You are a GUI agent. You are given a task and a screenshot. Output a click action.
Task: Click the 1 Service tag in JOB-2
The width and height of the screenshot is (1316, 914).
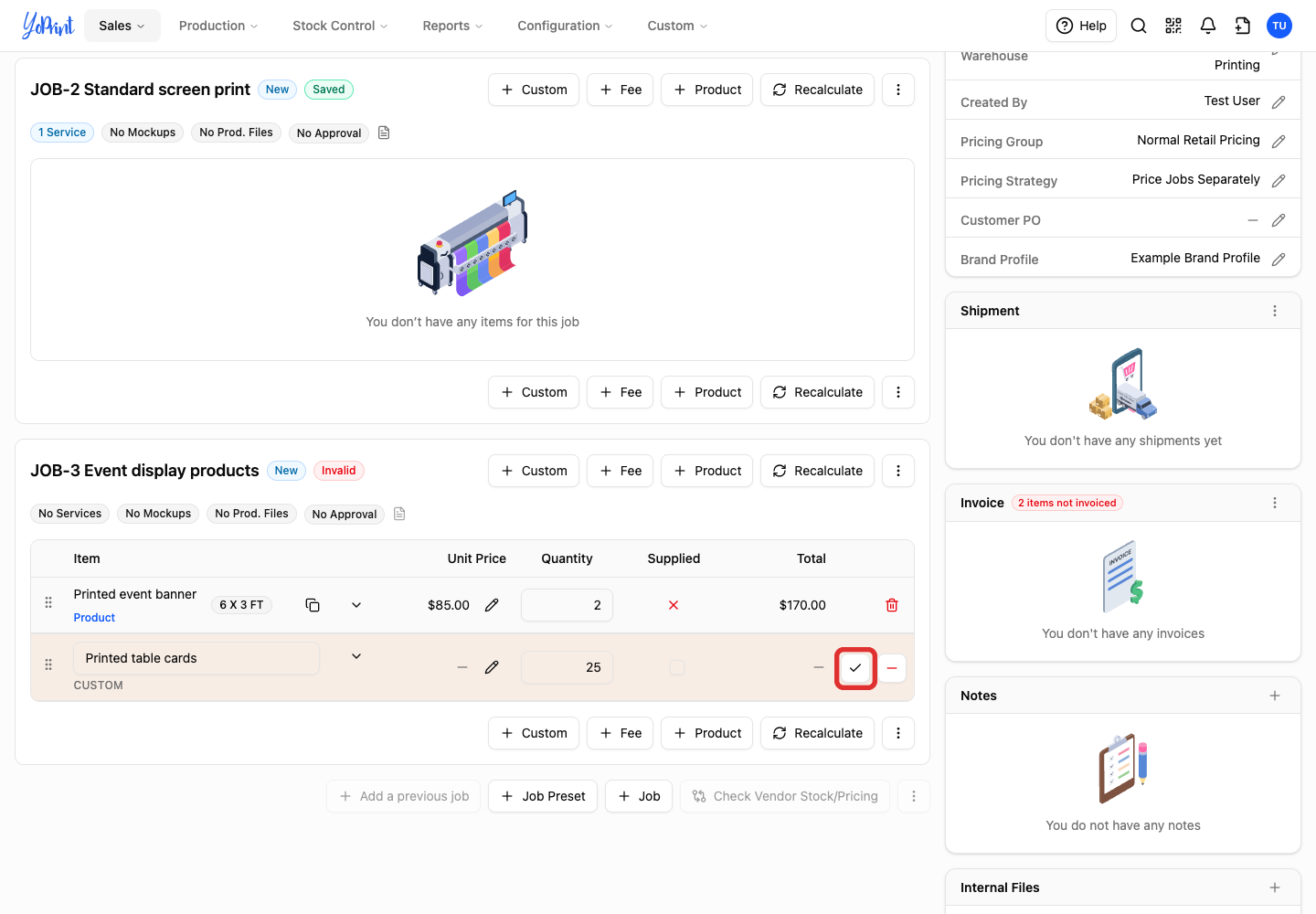click(x=62, y=133)
